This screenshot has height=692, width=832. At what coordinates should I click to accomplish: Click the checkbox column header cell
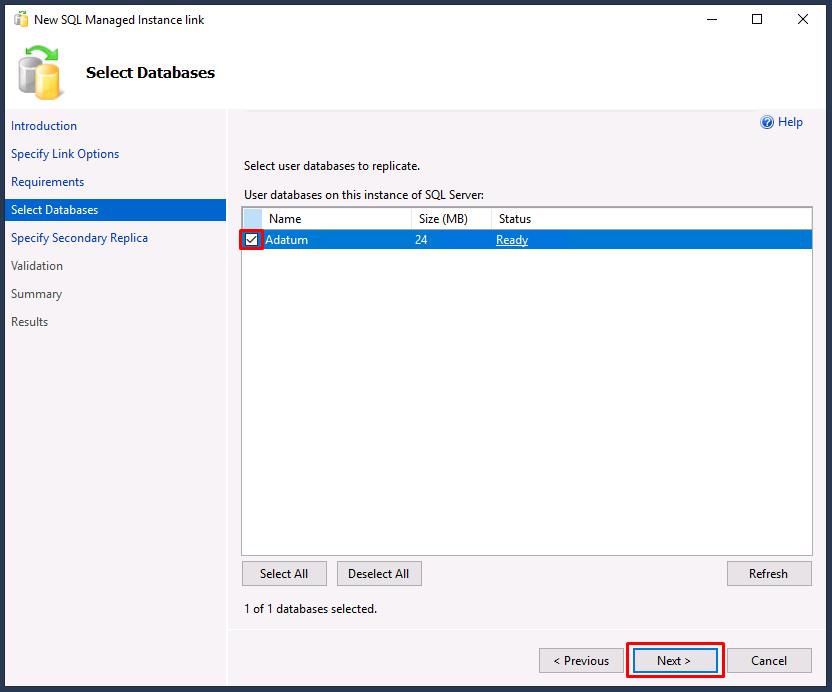tap(253, 219)
